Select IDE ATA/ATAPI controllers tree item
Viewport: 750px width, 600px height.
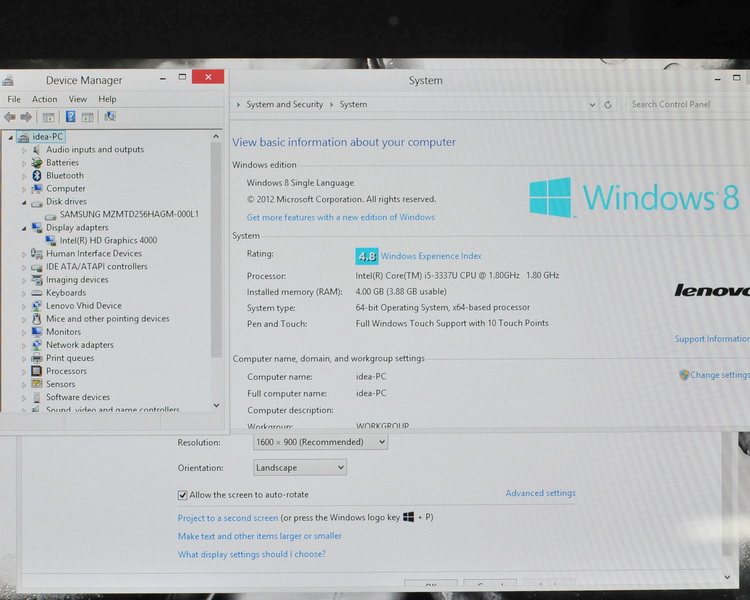(97, 267)
